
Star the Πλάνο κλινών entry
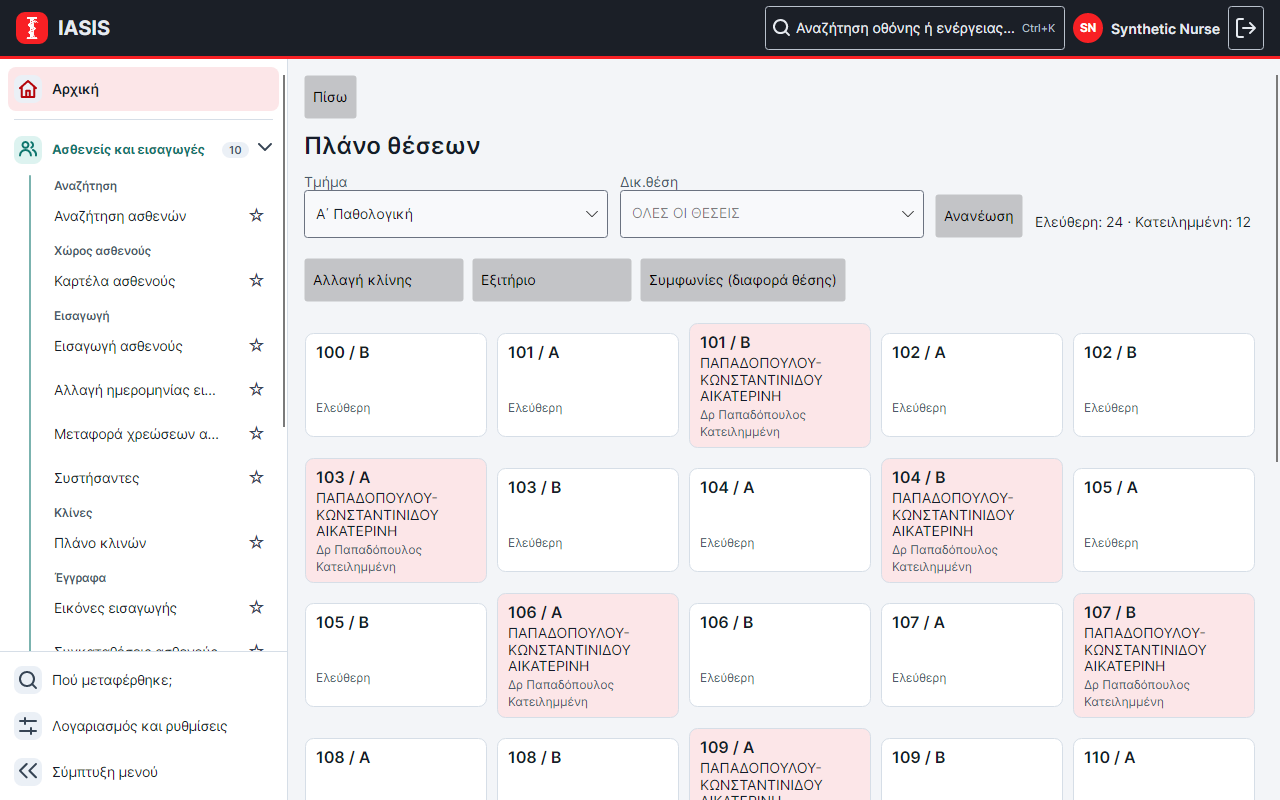tap(256, 542)
